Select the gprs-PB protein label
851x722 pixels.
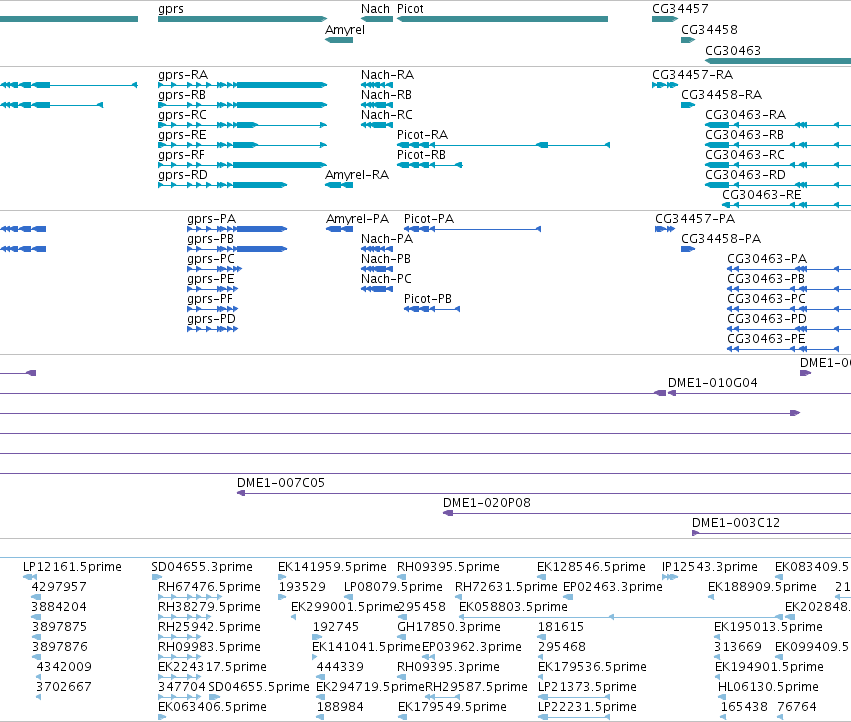(x=211, y=239)
